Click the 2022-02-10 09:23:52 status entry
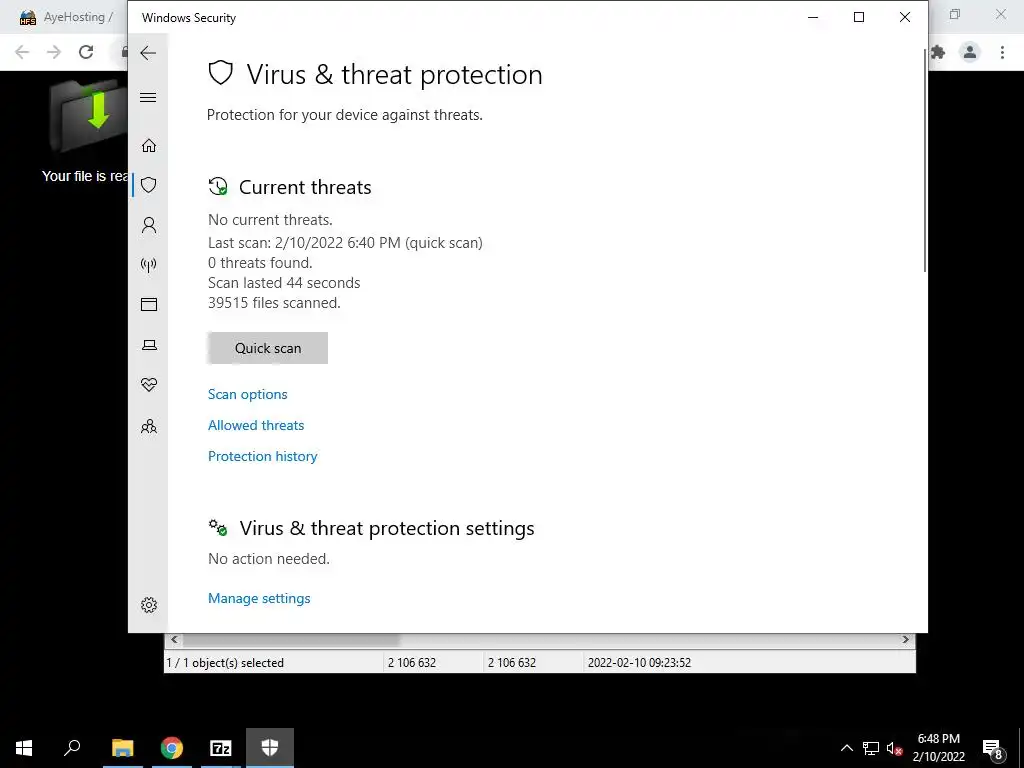The height and width of the screenshot is (768, 1024). tap(639, 663)
